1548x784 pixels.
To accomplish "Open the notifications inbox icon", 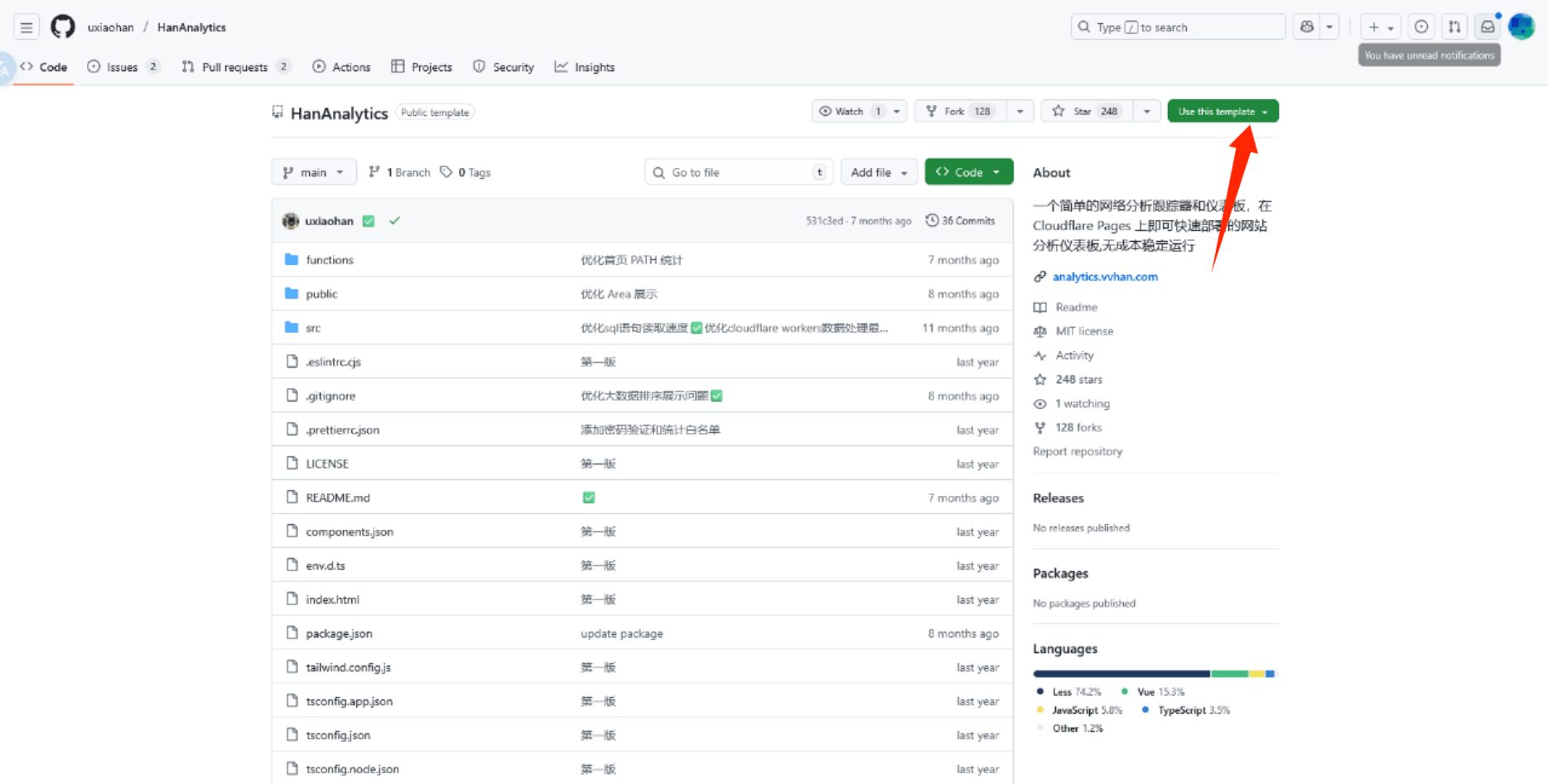I will (x=1488, y=27).
